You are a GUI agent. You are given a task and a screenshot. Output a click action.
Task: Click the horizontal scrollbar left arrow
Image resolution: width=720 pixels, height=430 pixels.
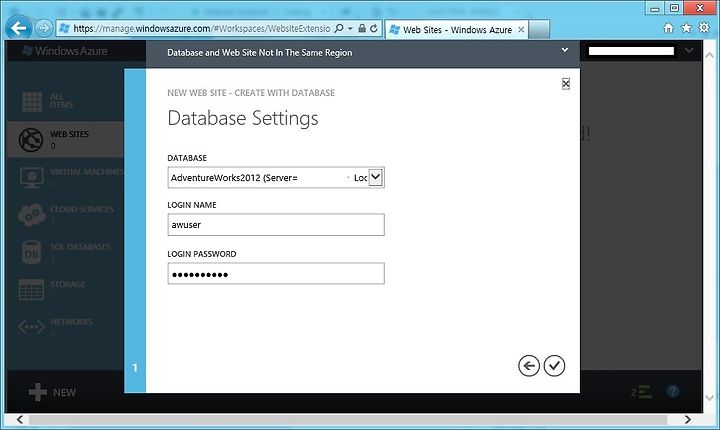[19, 419]
